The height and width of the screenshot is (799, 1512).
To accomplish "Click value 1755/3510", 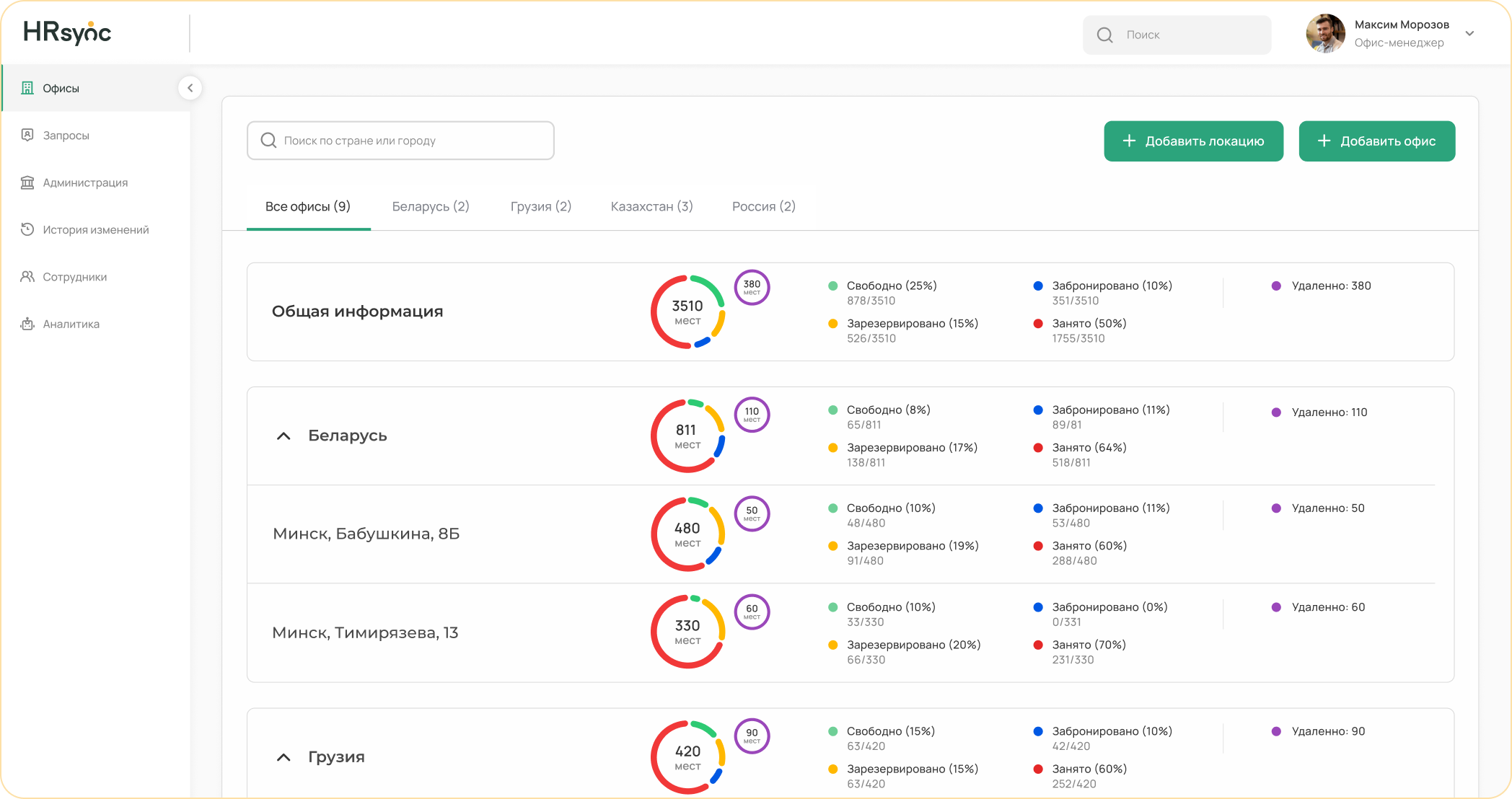I will (x=1078, y=338).
